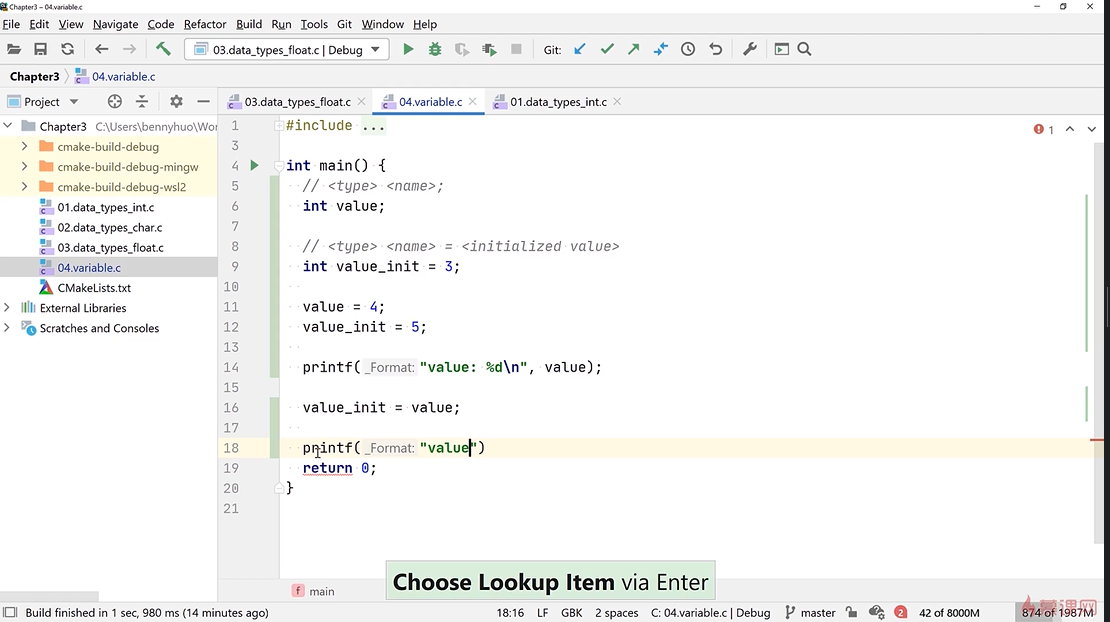Build project with hammer icon
The width and height of the screenshot is (1110, 622).
163,50
